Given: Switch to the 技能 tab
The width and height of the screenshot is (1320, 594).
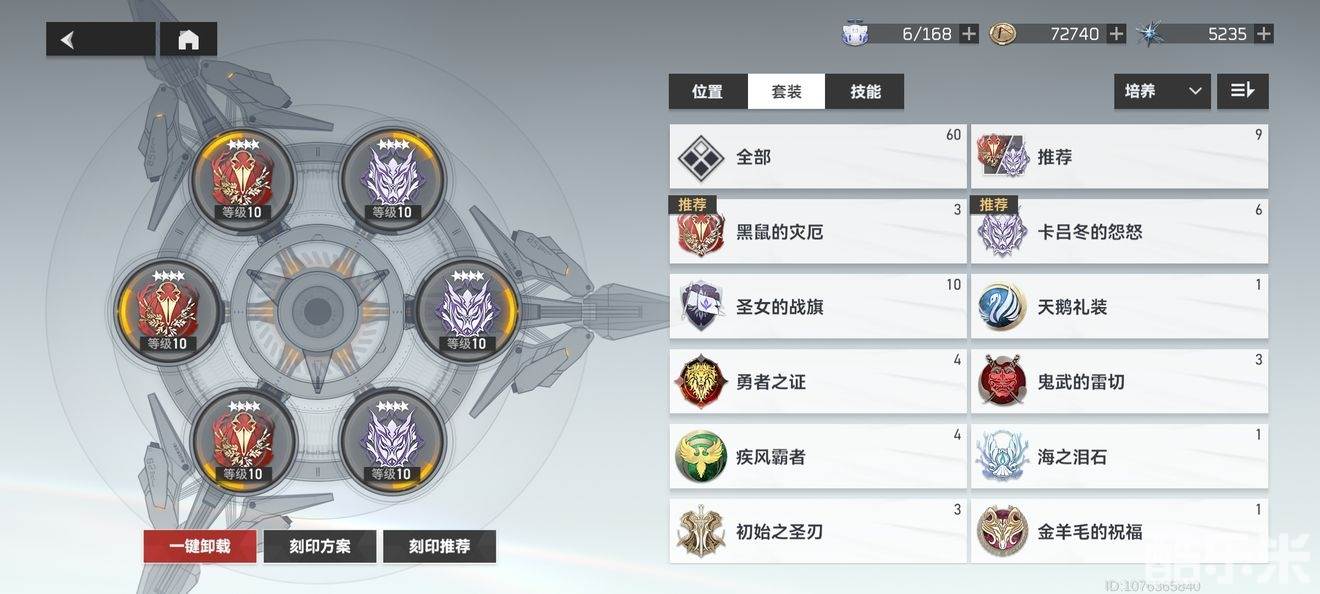Looking at the screenshot, I should click(x=866, y=91).
